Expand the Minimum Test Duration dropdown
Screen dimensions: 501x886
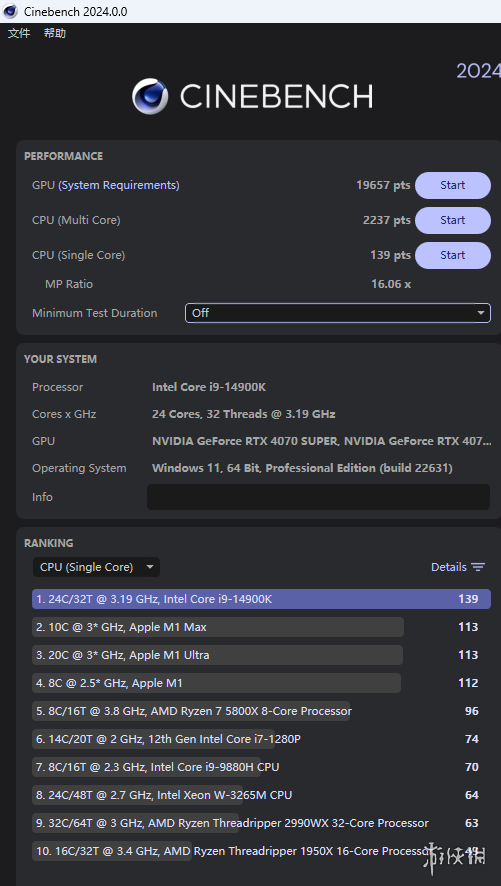(338, 313)
